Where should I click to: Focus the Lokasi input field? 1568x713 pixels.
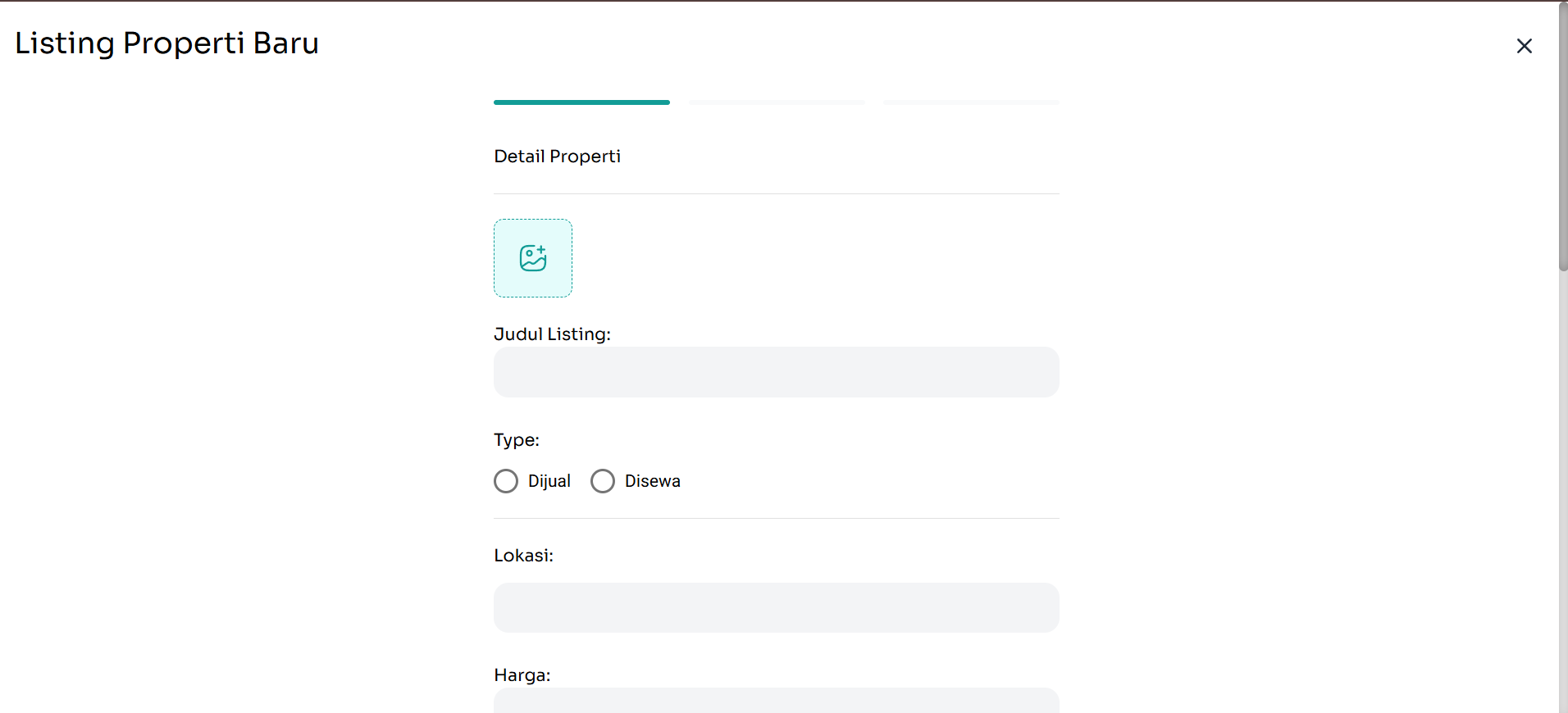coord(776,607)
